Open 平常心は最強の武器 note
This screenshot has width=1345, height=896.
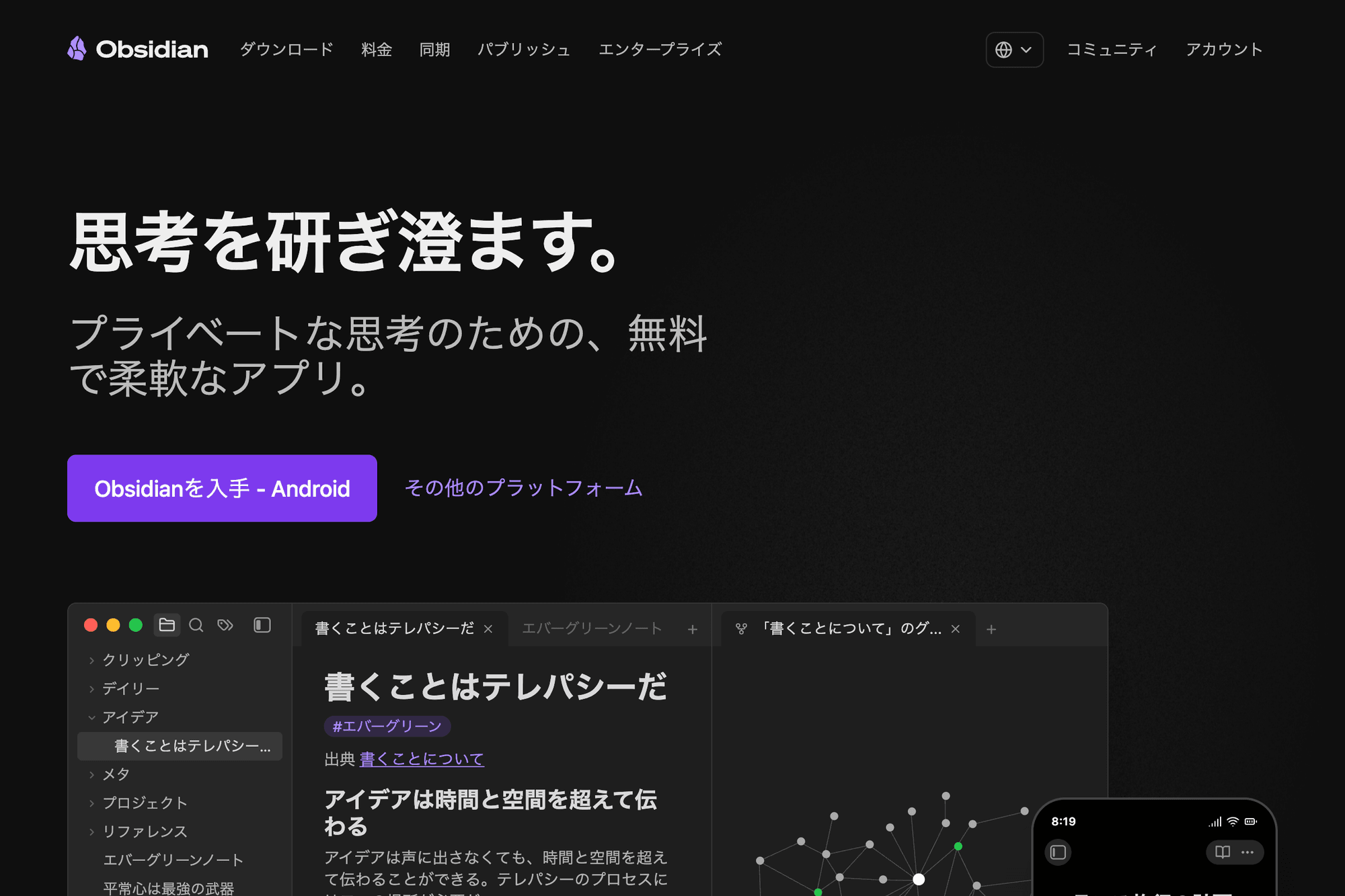[168, 888]
